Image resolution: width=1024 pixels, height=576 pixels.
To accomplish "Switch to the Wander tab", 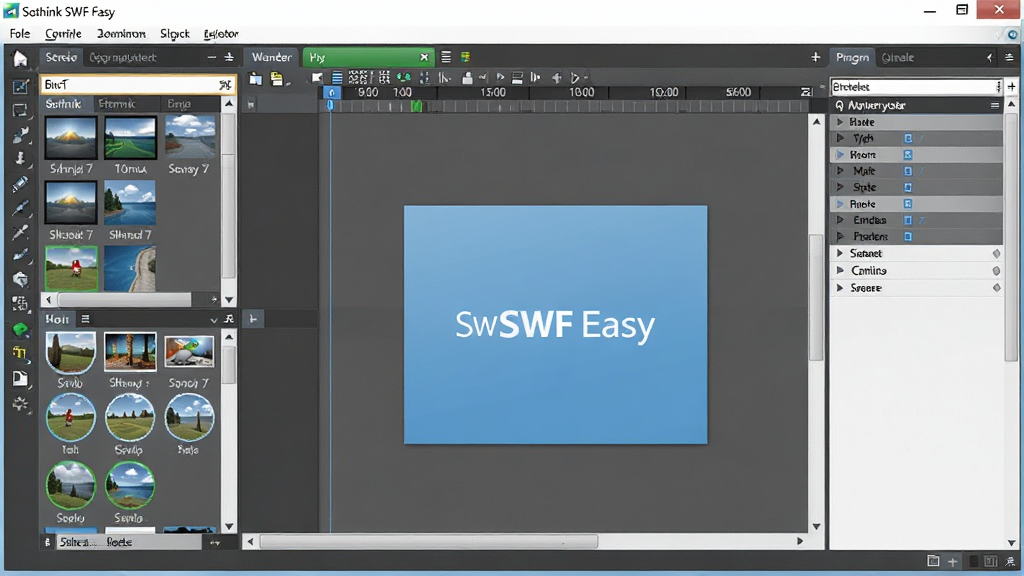I will point(272,57).
